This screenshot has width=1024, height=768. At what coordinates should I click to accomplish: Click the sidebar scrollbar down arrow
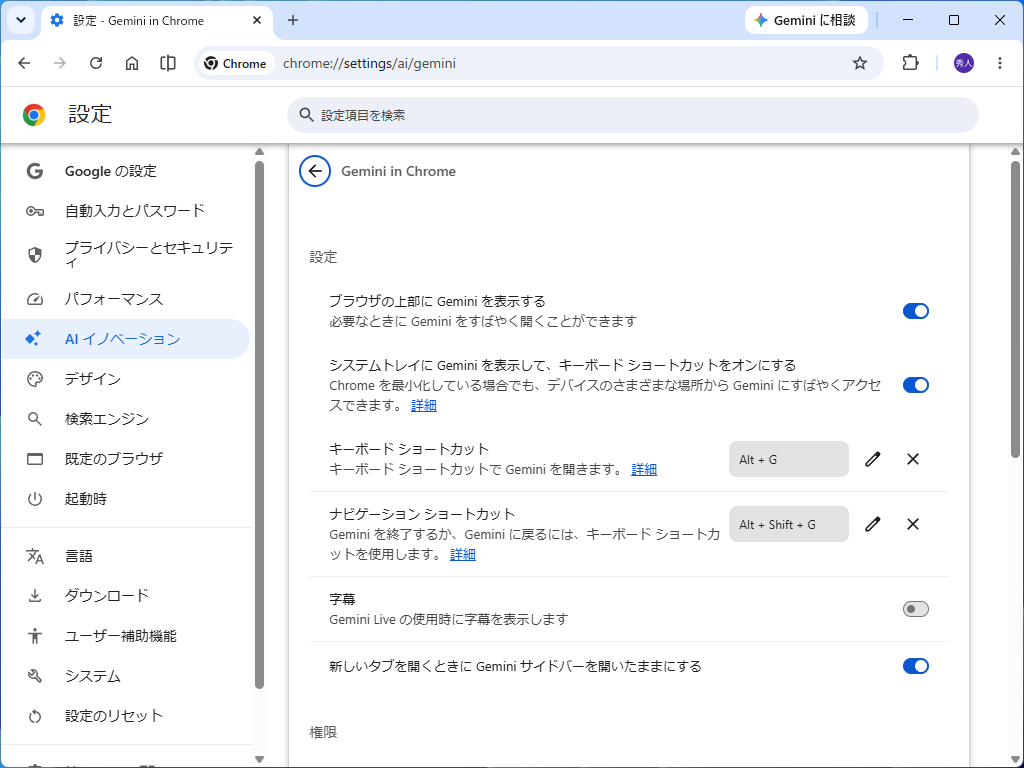tap(259, 759)
